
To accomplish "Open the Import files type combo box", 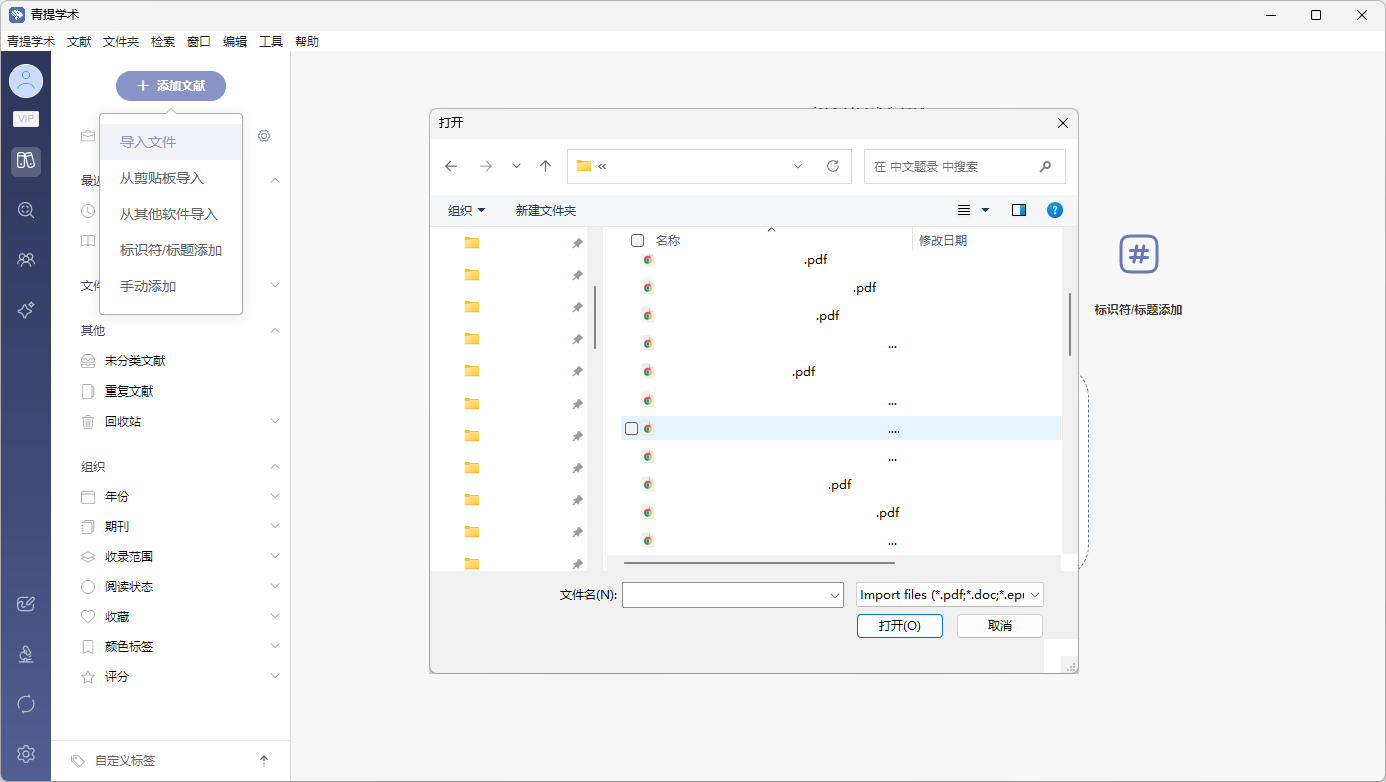I will (x=950, y=595).
